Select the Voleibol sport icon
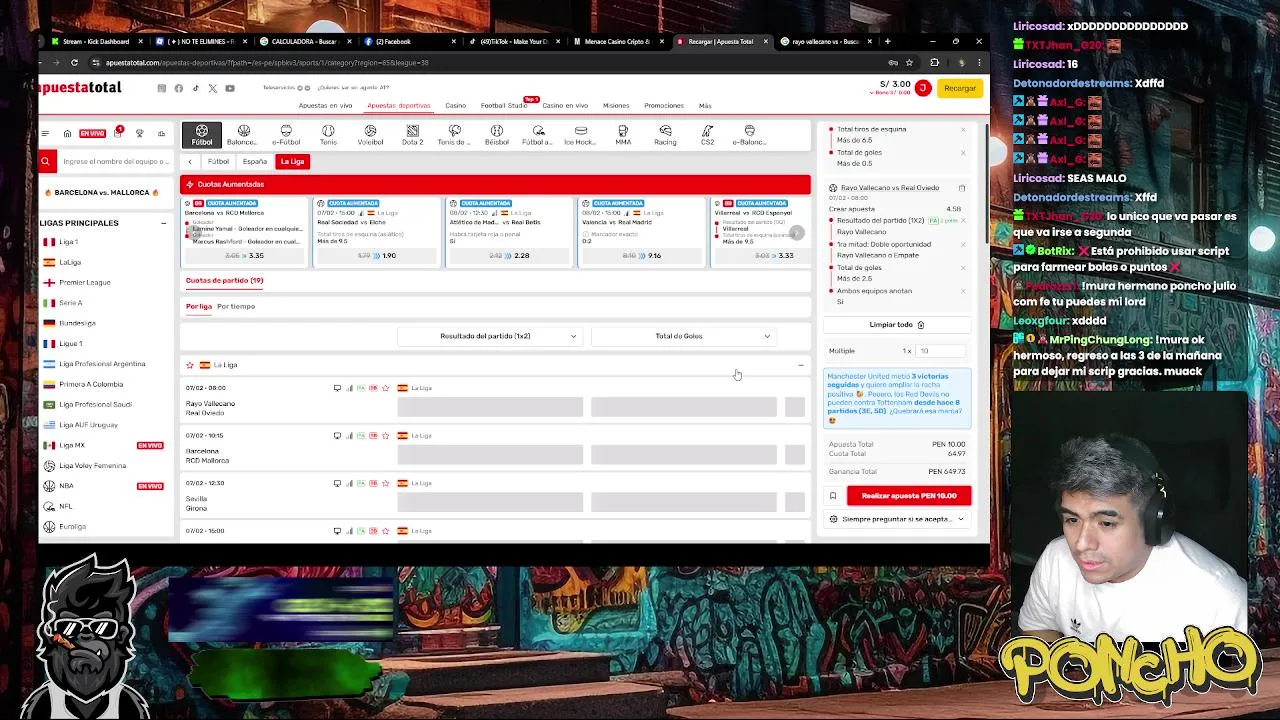This screenshot has width=1280, height=720. pos(370,135)
